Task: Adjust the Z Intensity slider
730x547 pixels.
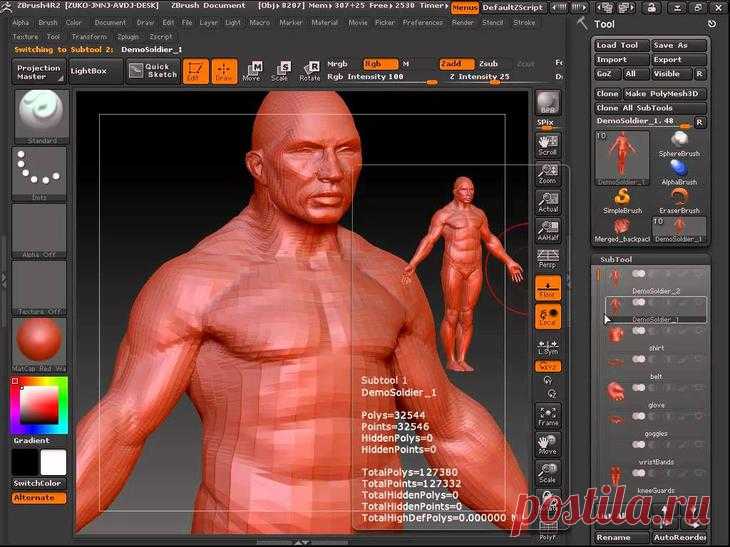Action: [480, 78]
